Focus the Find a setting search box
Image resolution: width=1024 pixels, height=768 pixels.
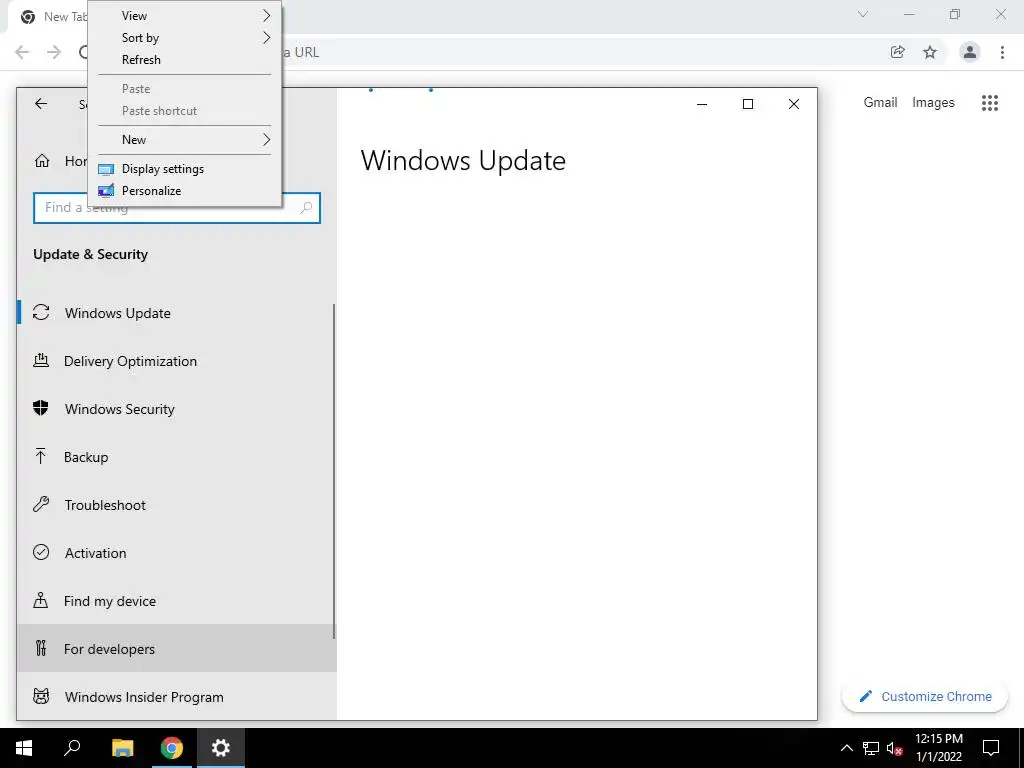pyautogui.click(x=176, y=208)
